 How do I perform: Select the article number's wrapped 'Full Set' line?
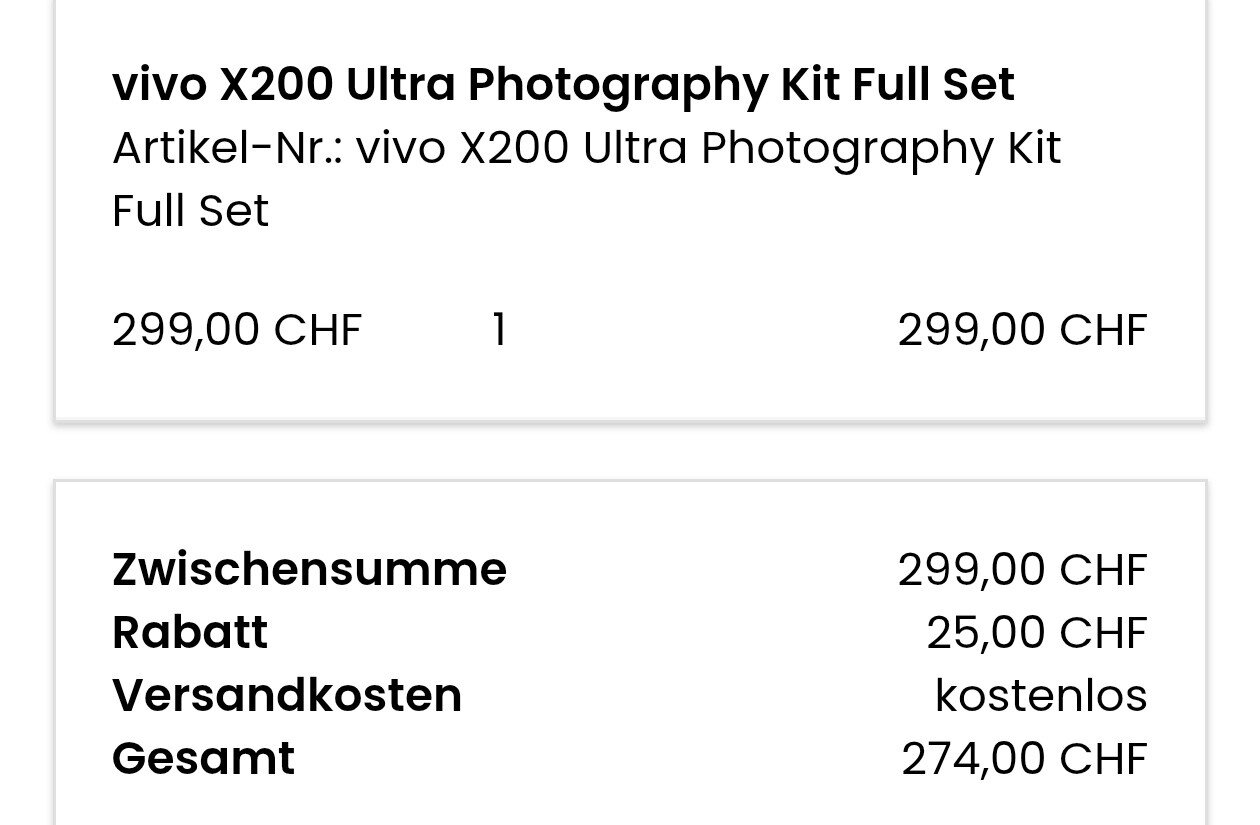click(190, 211)
